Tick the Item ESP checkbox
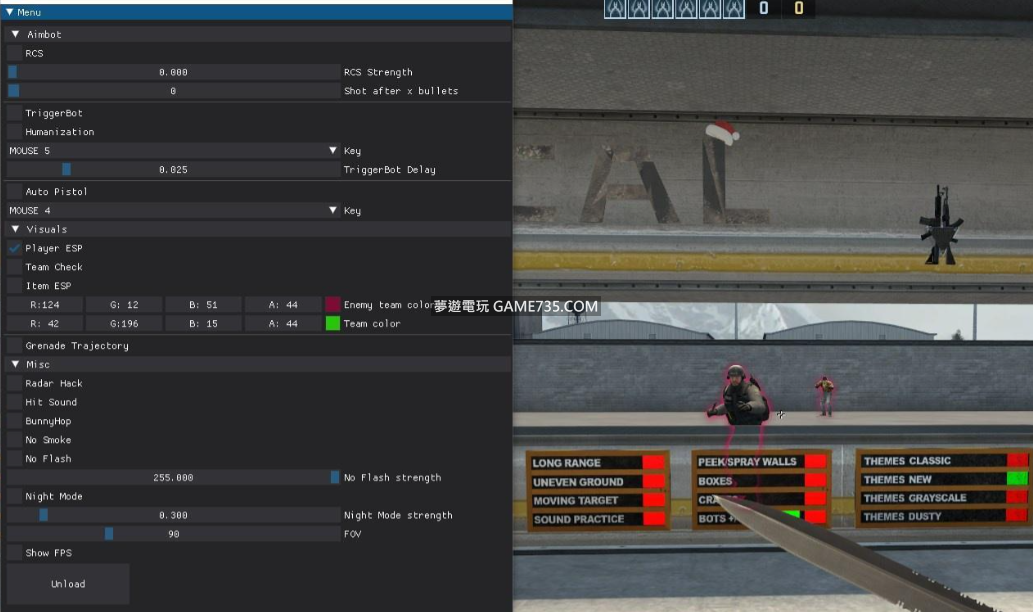This screenshot has width=1033, height=612. pyautogui.click(x=14, y=286)
